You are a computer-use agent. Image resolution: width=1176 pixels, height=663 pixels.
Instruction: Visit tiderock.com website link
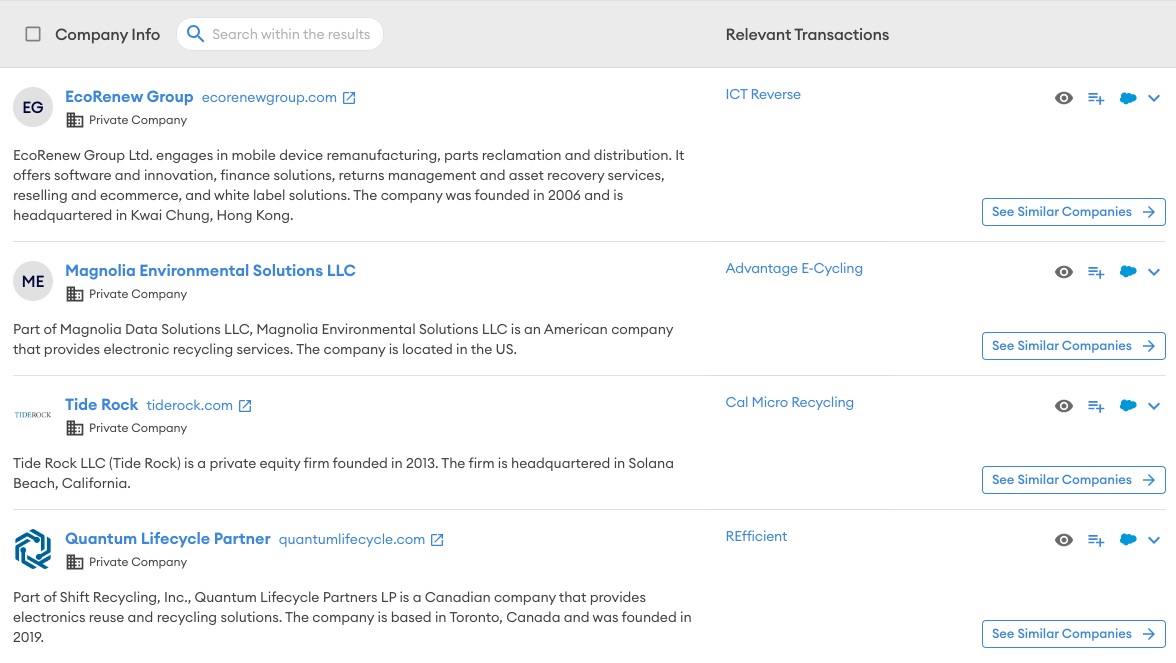pyautogui.click(x=190, y=406)
